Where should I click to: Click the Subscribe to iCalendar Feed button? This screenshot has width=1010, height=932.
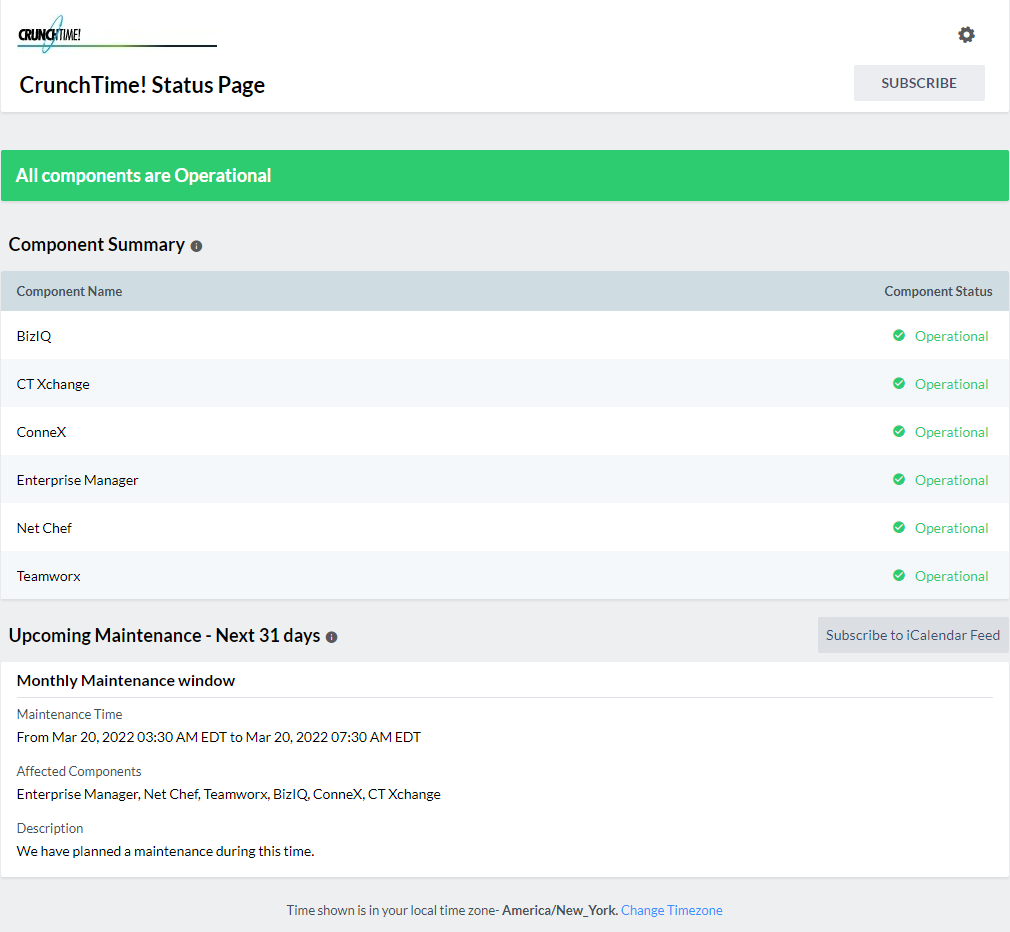tap(912, 635)
